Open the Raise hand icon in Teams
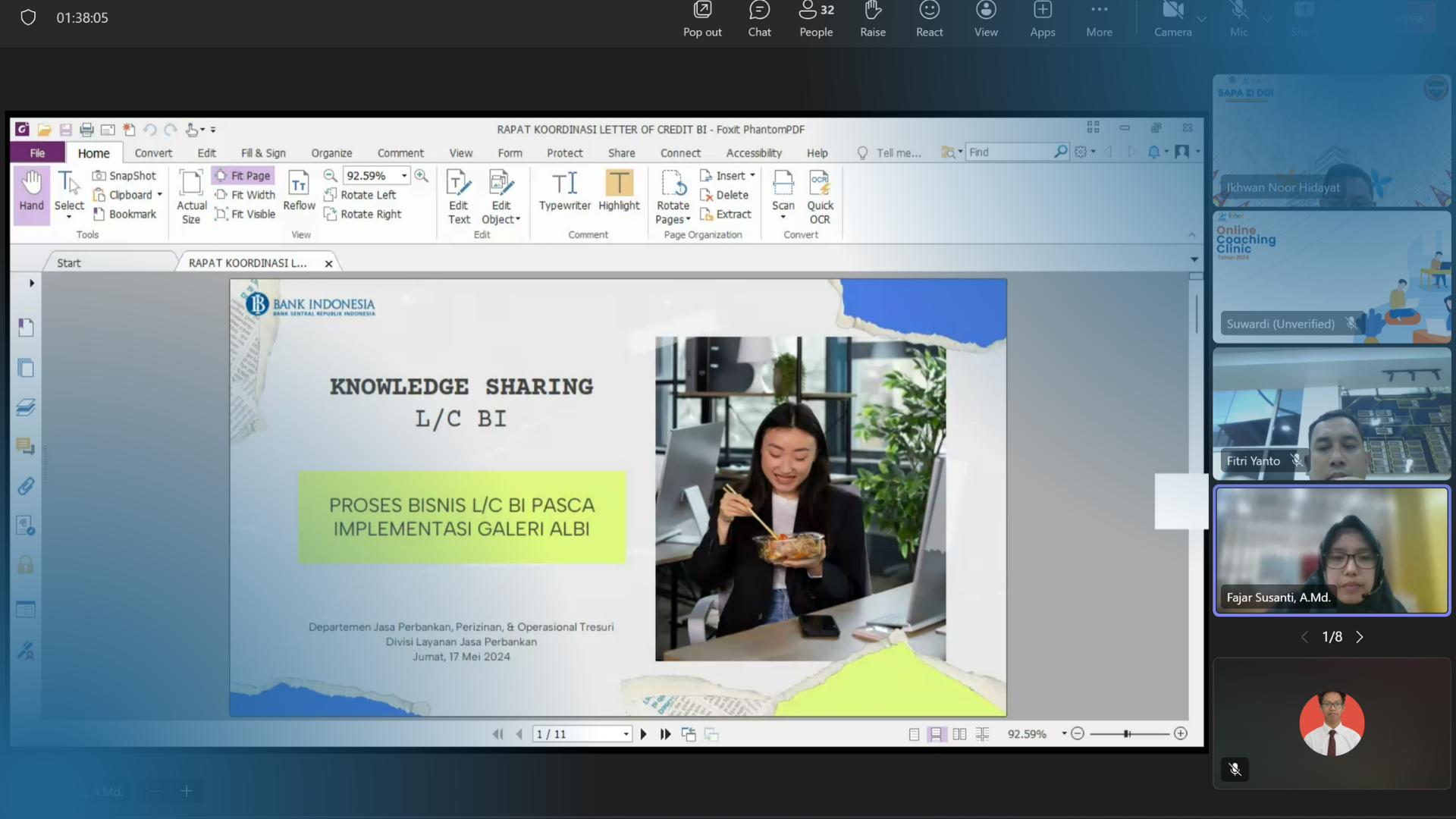Image resolution: width=1456 pixels, height=819 pixels. (x=873, y=19)
